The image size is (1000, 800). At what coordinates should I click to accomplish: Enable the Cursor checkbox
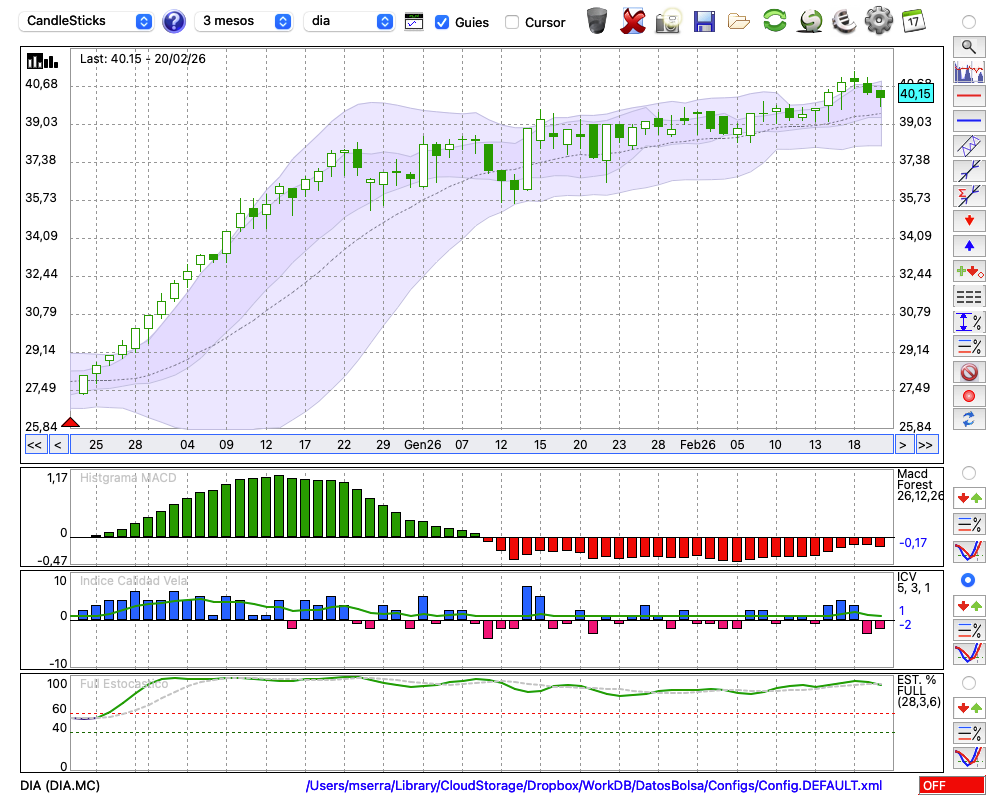click(512, 22)
